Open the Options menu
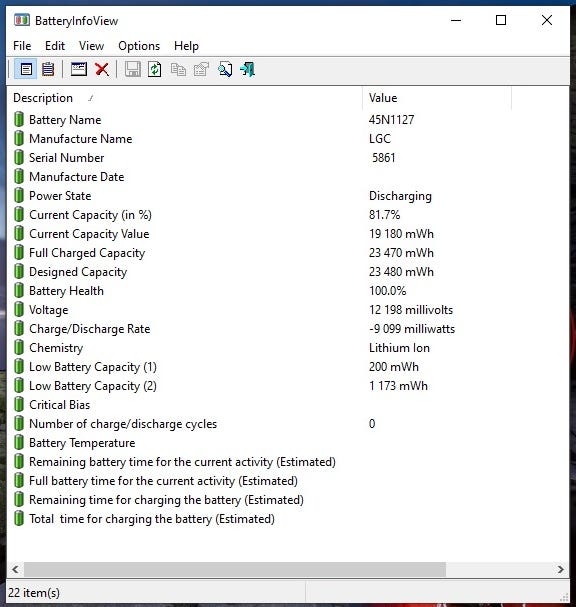The height and width of the screenshot is (607, 576). coord(139,46)
